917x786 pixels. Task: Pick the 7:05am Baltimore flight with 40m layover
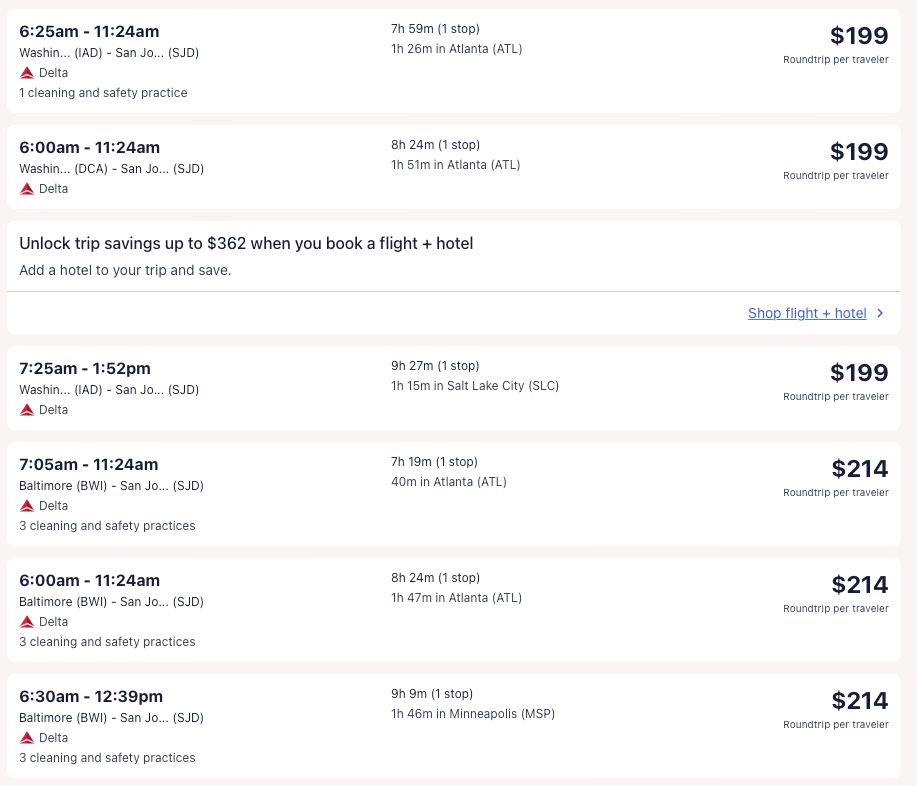(89, 465)
